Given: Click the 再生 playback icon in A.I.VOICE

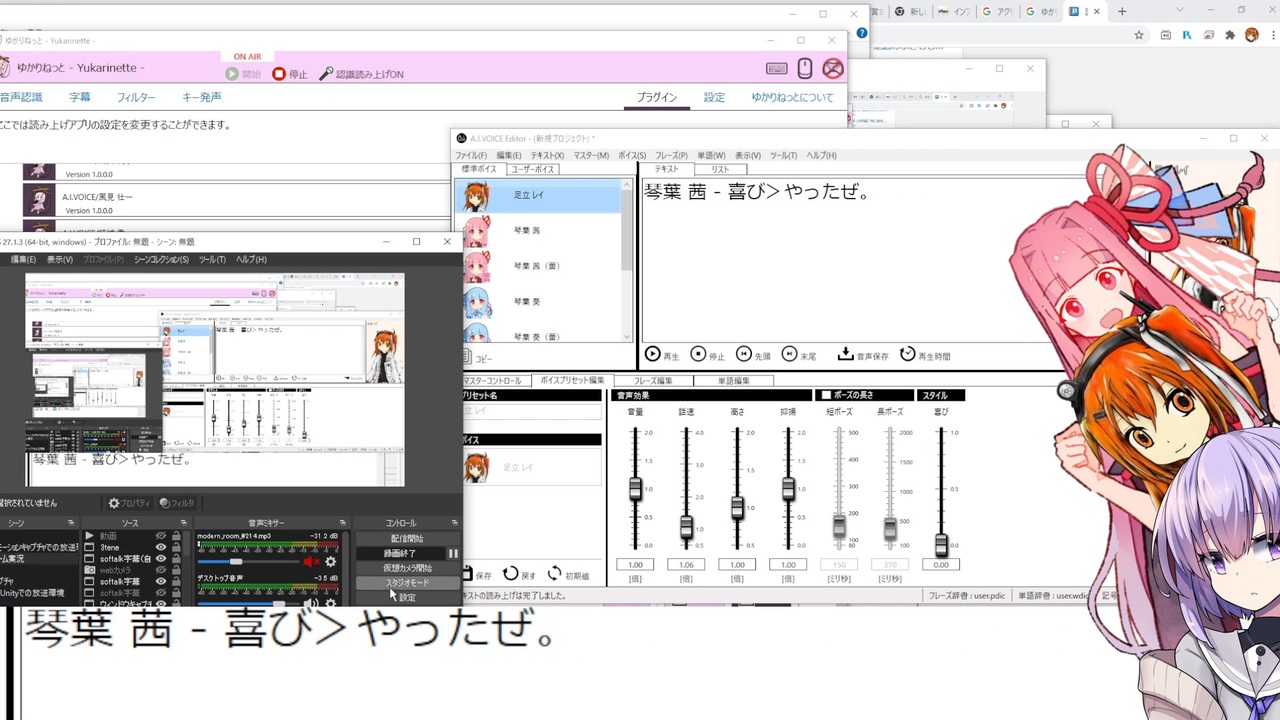Looking at the screenshot, I should pyautogui.click(x=653, y=354).
